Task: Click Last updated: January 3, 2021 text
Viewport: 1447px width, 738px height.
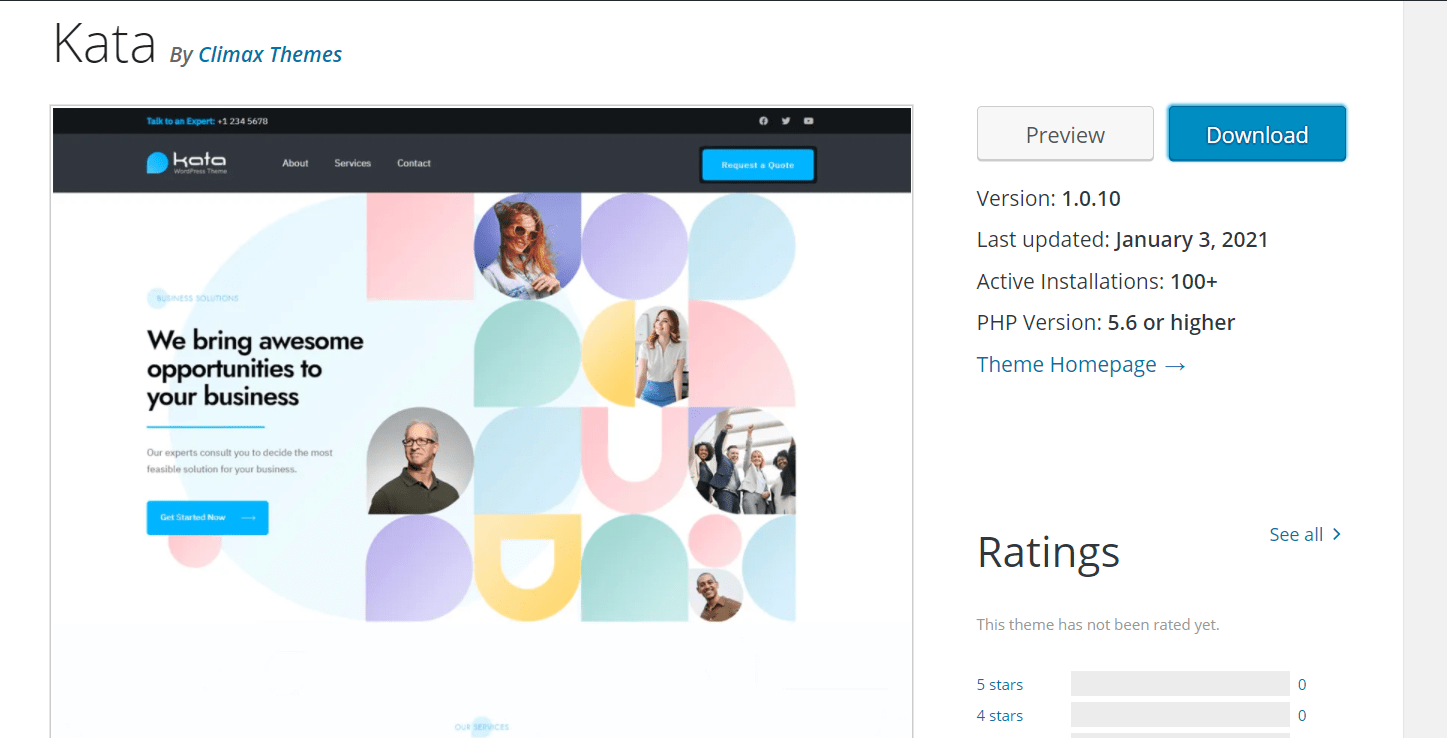Action: (1123, 240)
